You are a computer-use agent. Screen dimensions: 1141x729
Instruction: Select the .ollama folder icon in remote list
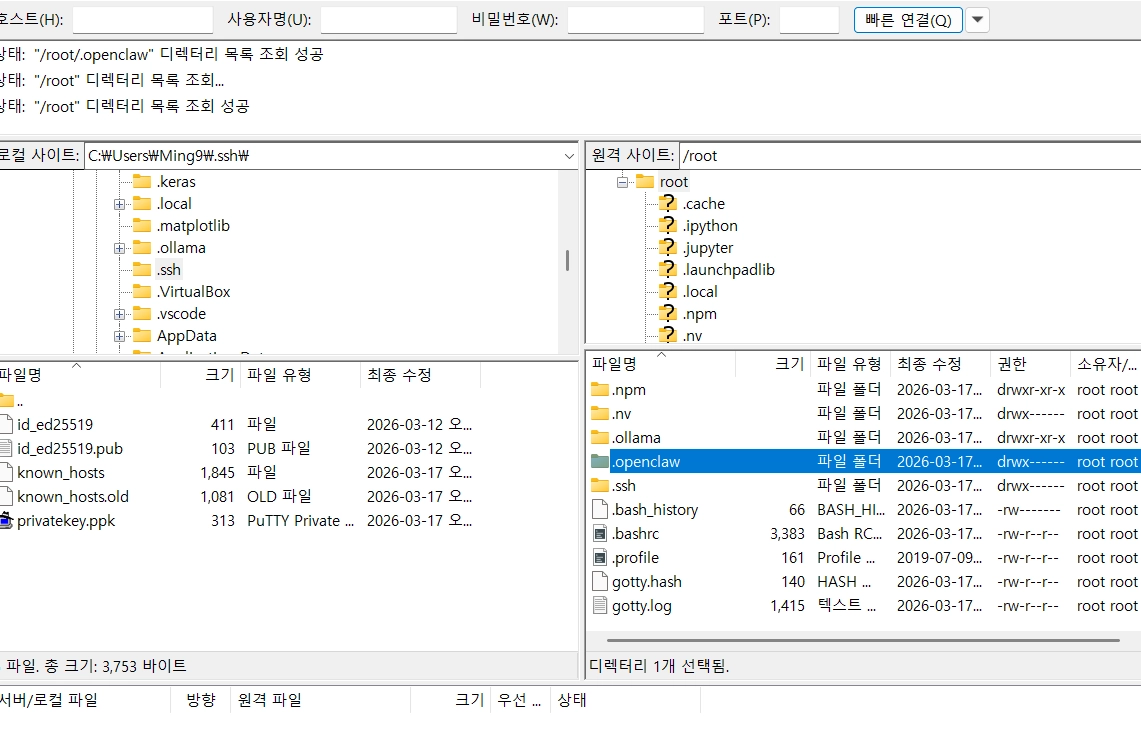pyautogui.click(x=600, y=437)
